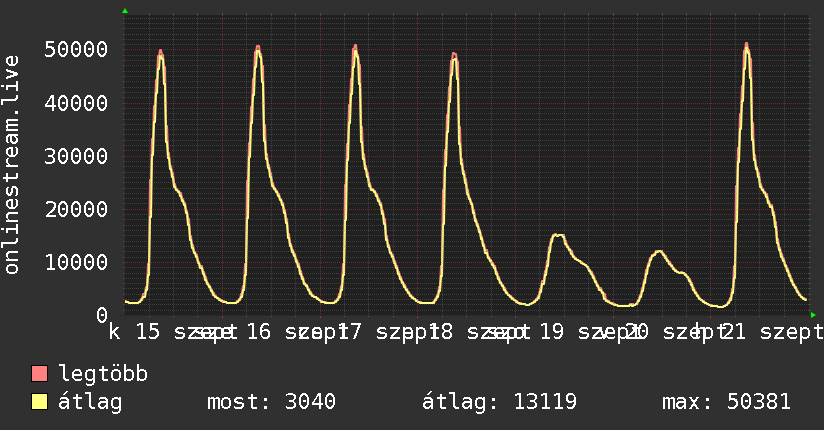824x430 pixels.
Task: Click the 'most: 3040' value
Action: tap(271, 402)
